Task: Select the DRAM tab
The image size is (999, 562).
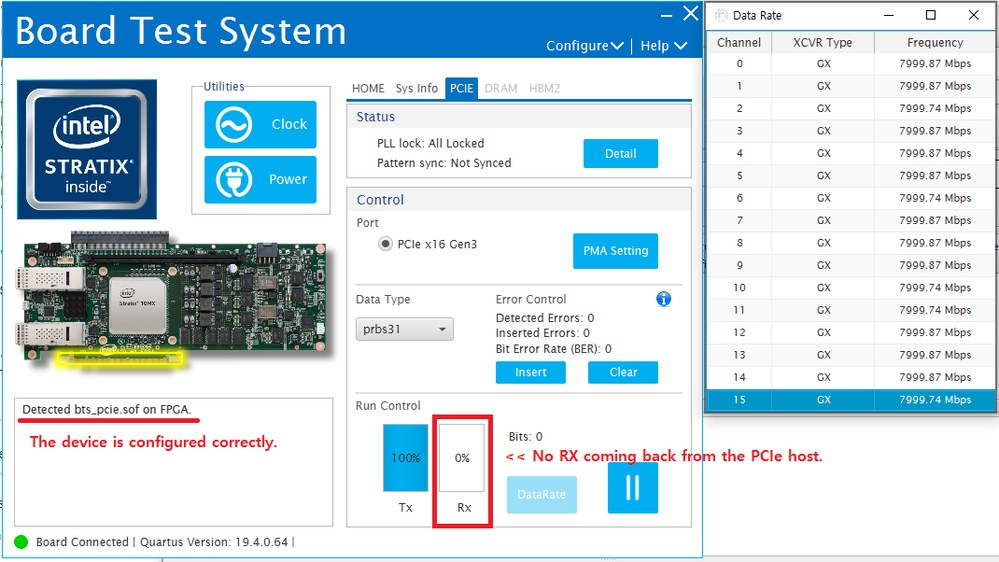Action: tap(501, 89)
